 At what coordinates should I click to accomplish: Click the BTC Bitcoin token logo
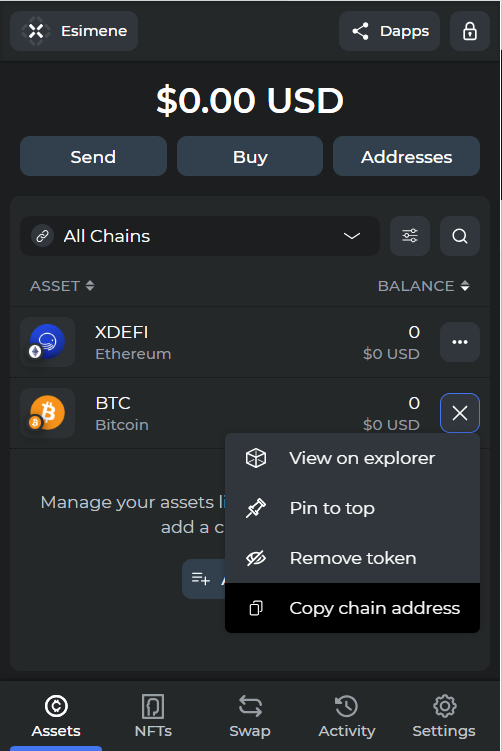point(47,413)
